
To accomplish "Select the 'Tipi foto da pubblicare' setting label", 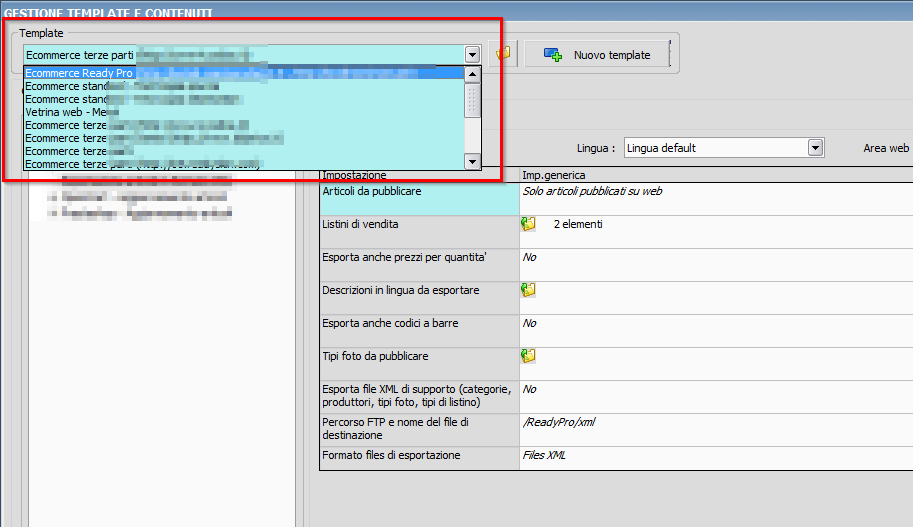I will pos(376,356).
